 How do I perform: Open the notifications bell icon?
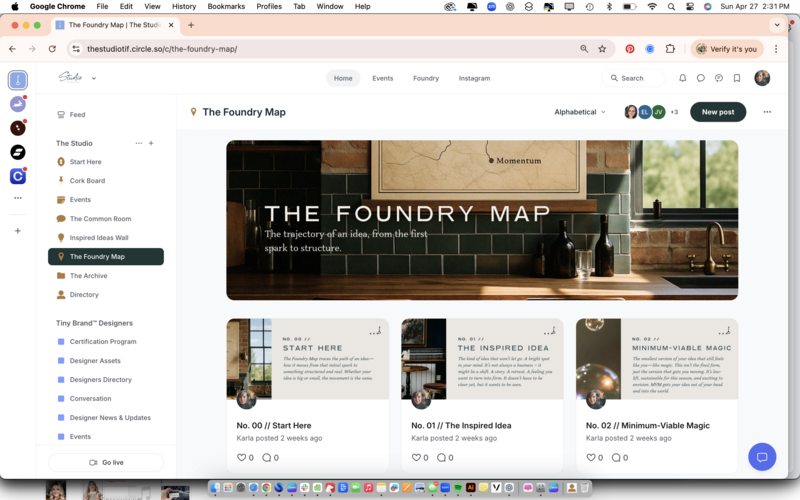[682, 78]
